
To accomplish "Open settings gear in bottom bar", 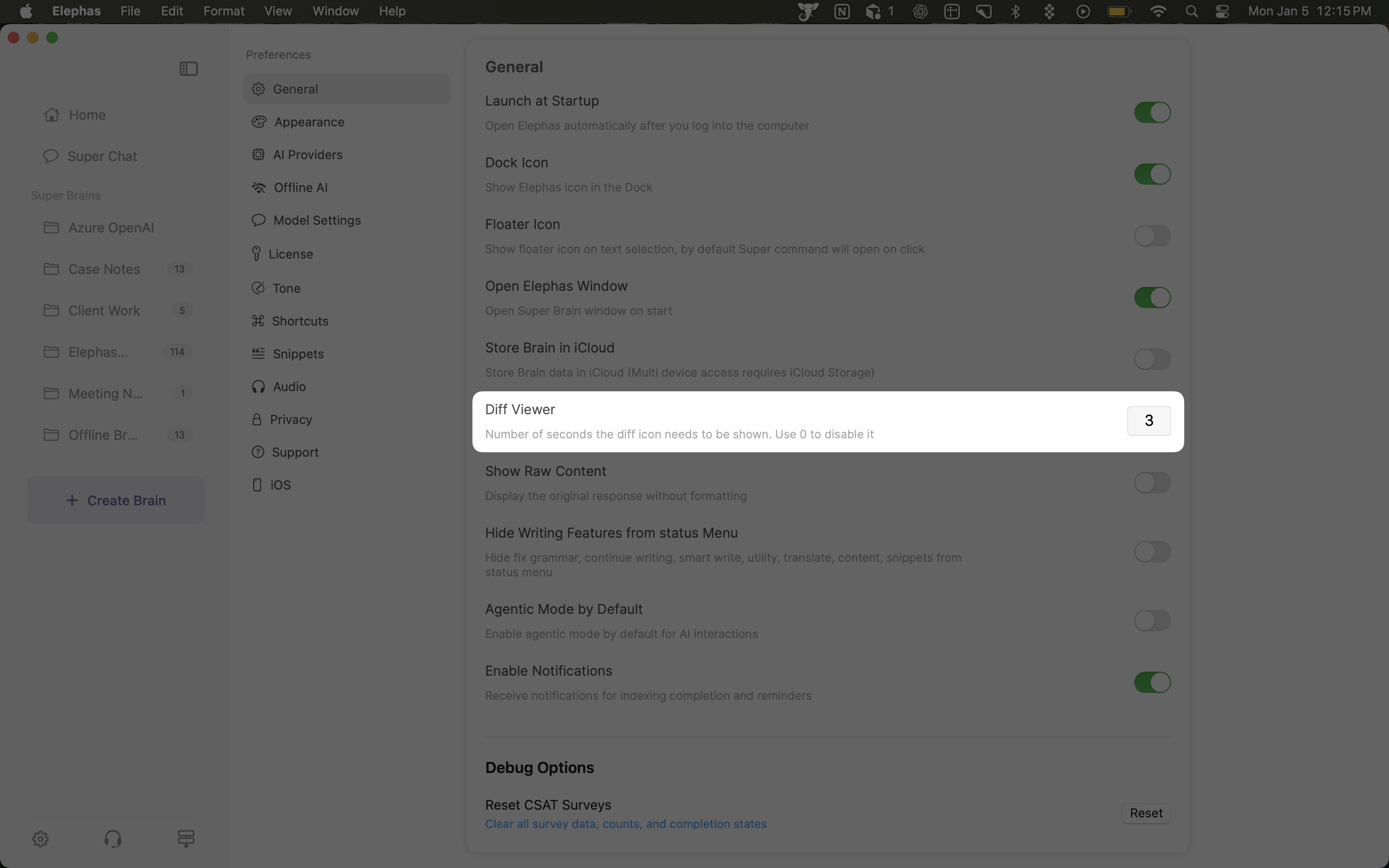I will 40,839.
